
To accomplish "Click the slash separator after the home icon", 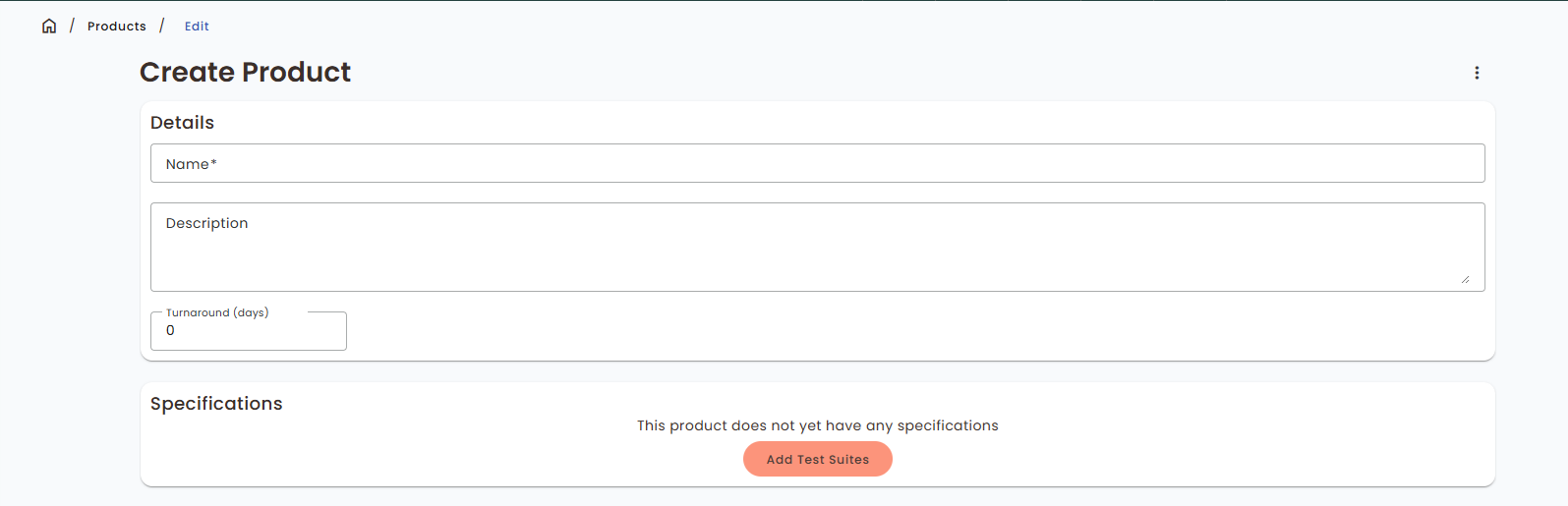I will tap(72, 26).
